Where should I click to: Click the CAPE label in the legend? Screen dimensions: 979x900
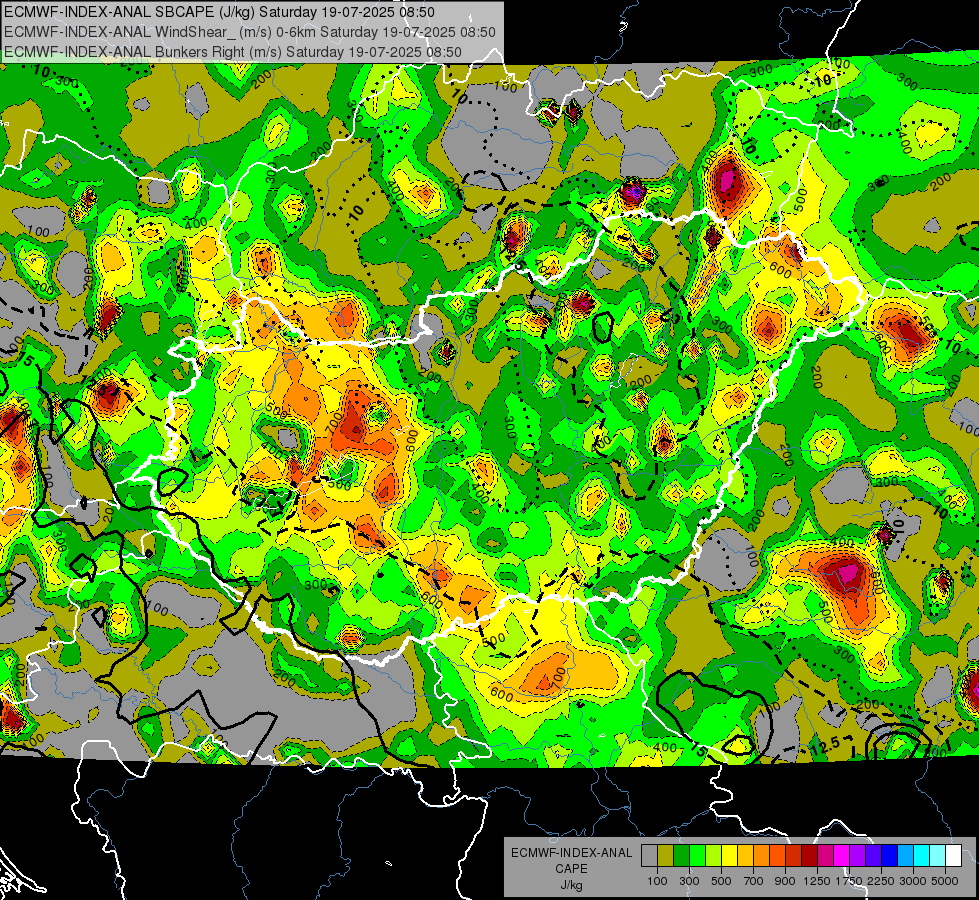coord(571,869)
